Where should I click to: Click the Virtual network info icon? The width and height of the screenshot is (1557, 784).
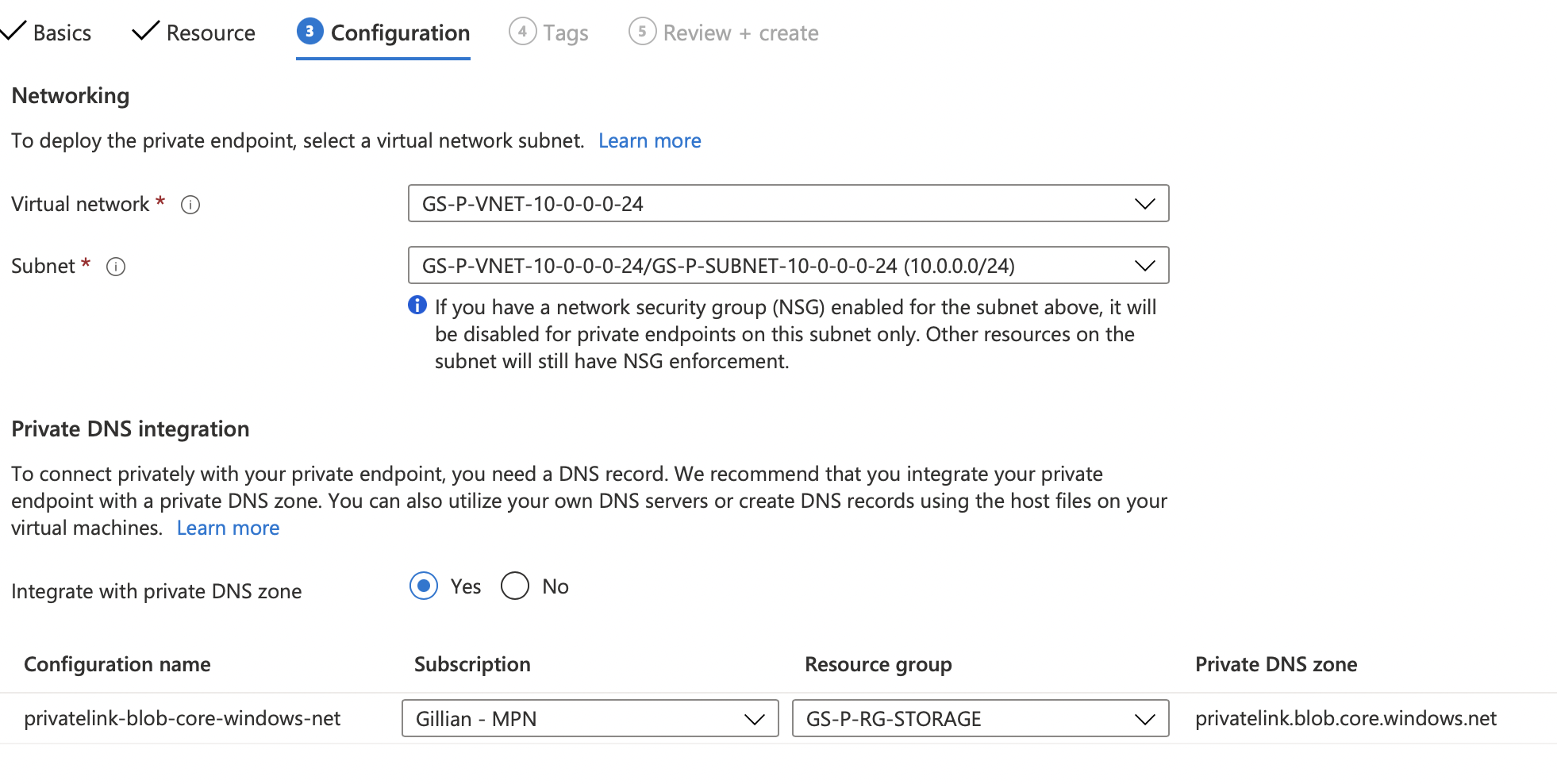click(x=190, y=204)
